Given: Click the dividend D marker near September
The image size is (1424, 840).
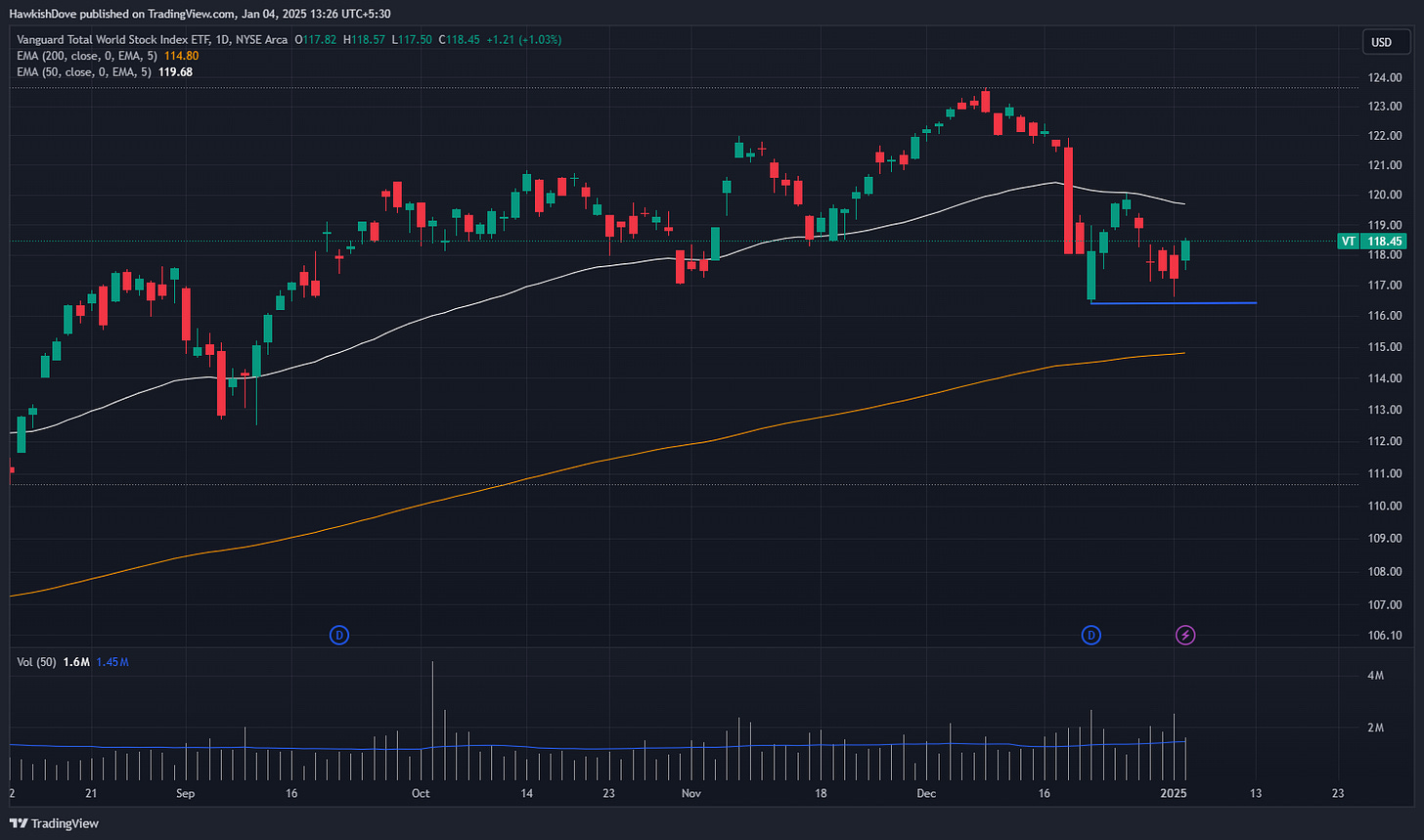Looking at the screenshot, I should pyautogui.click(x=339, y=636).
